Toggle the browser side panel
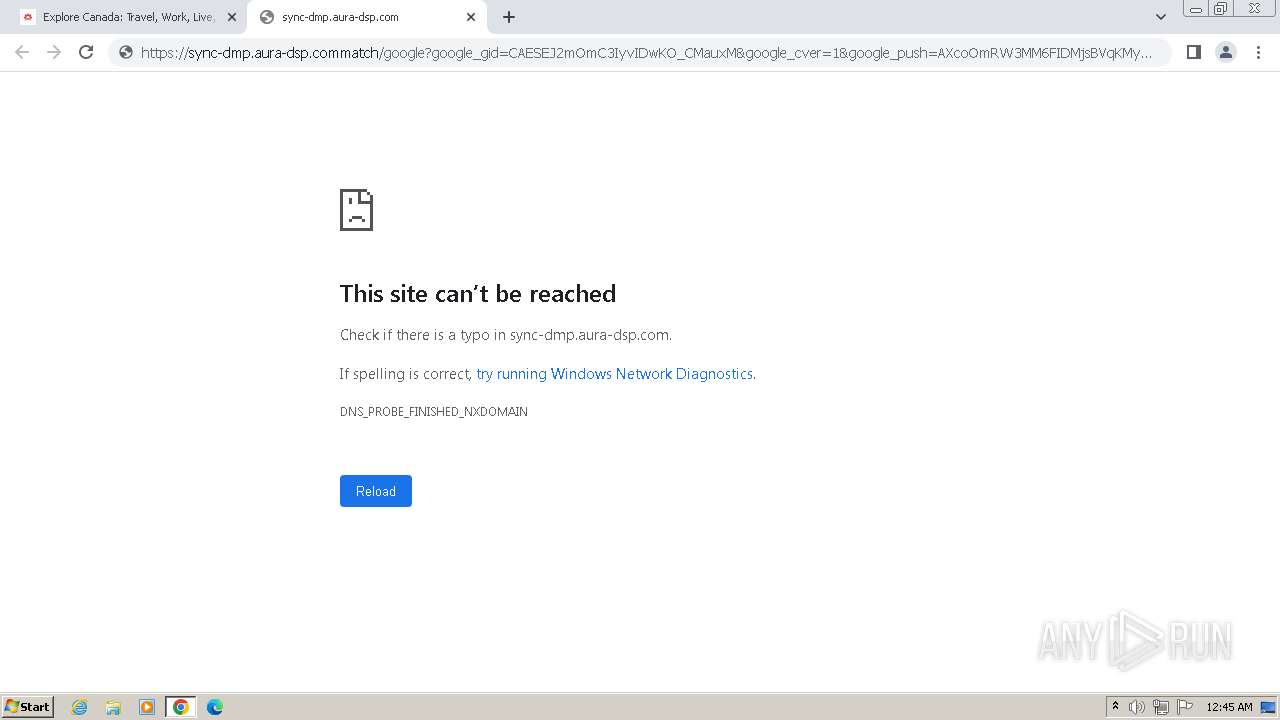The height and width of the screenshot is (720, 1280). (1194, 52)
